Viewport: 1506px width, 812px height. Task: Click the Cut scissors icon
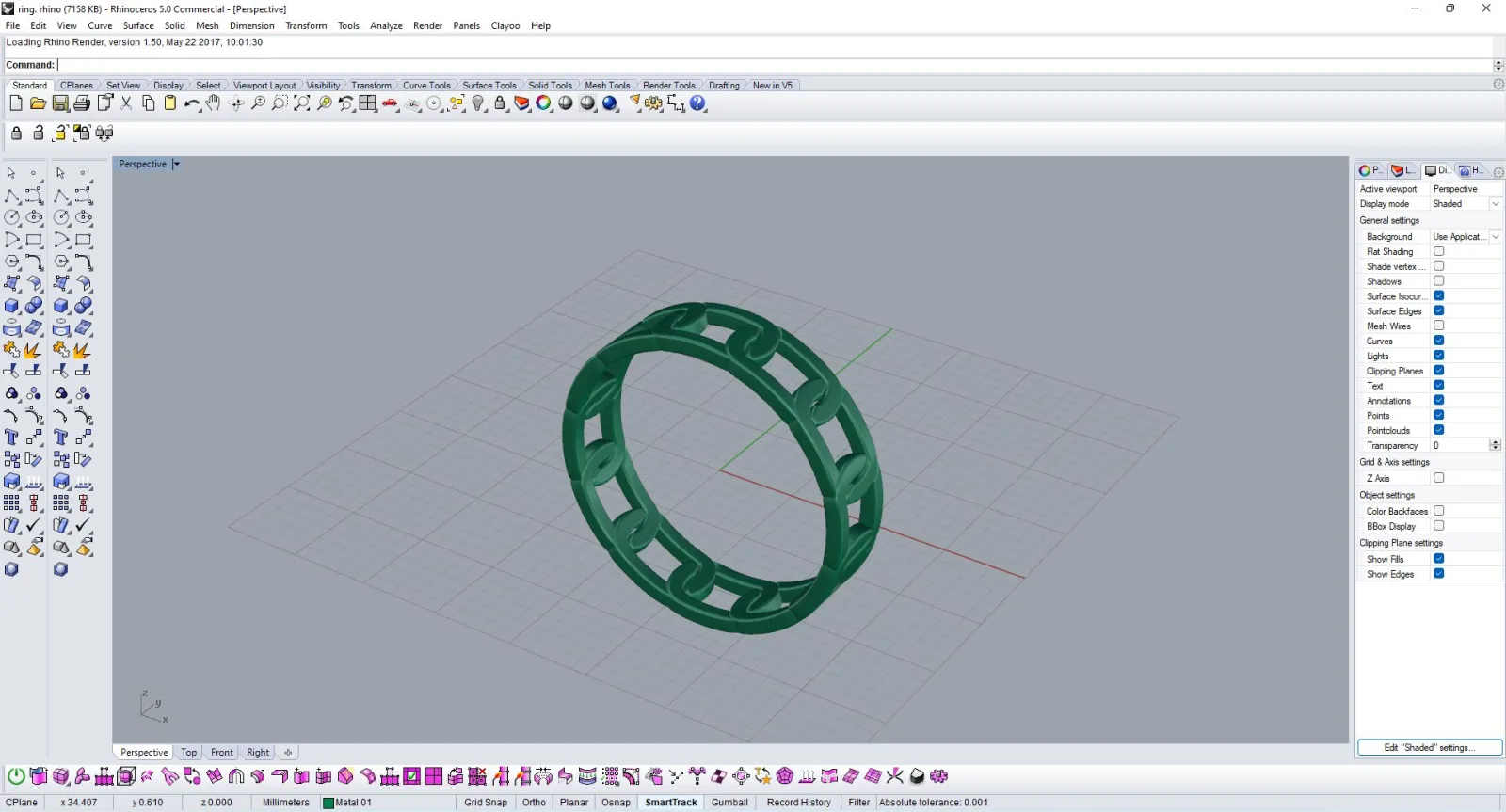pyautogui.click(x=126, y=103)
